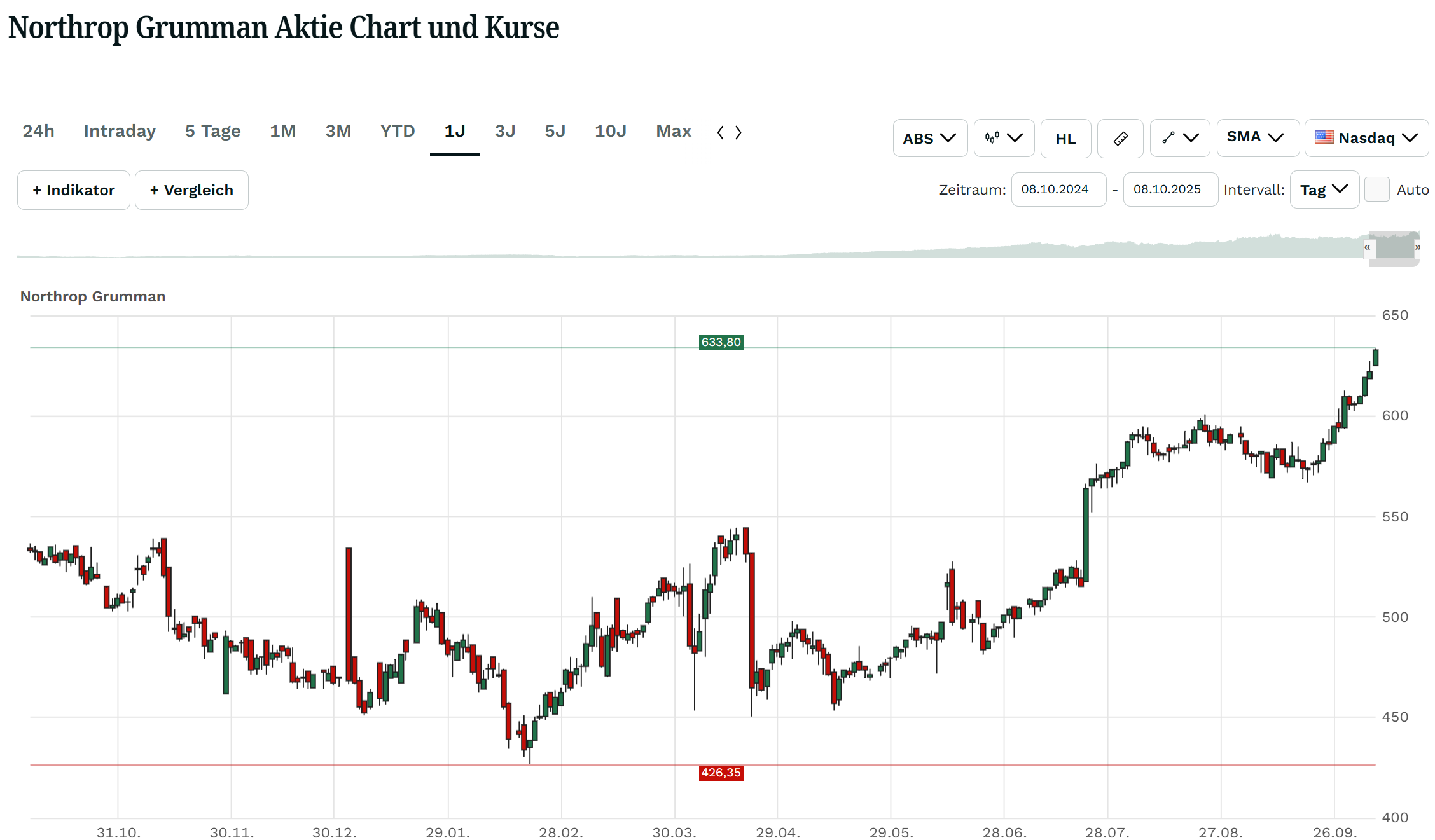Screen dimensions: 1435x840
Task: Select the ruler measurement tool
Action: [x=1120, y=138]
